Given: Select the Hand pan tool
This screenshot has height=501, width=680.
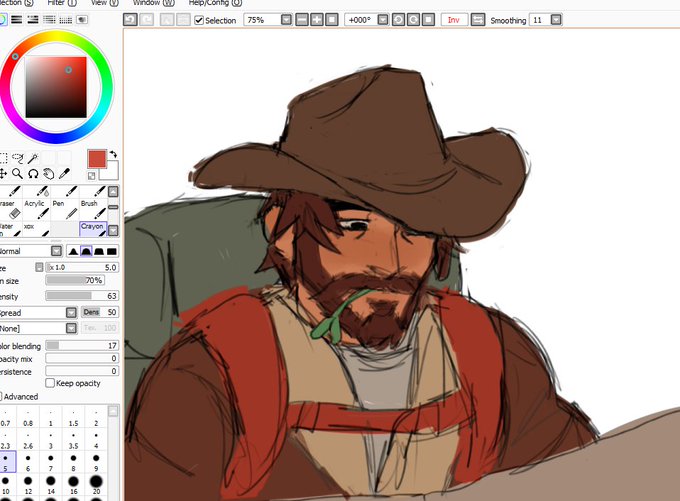Looking at the screenshot, I should pos(49,174).
